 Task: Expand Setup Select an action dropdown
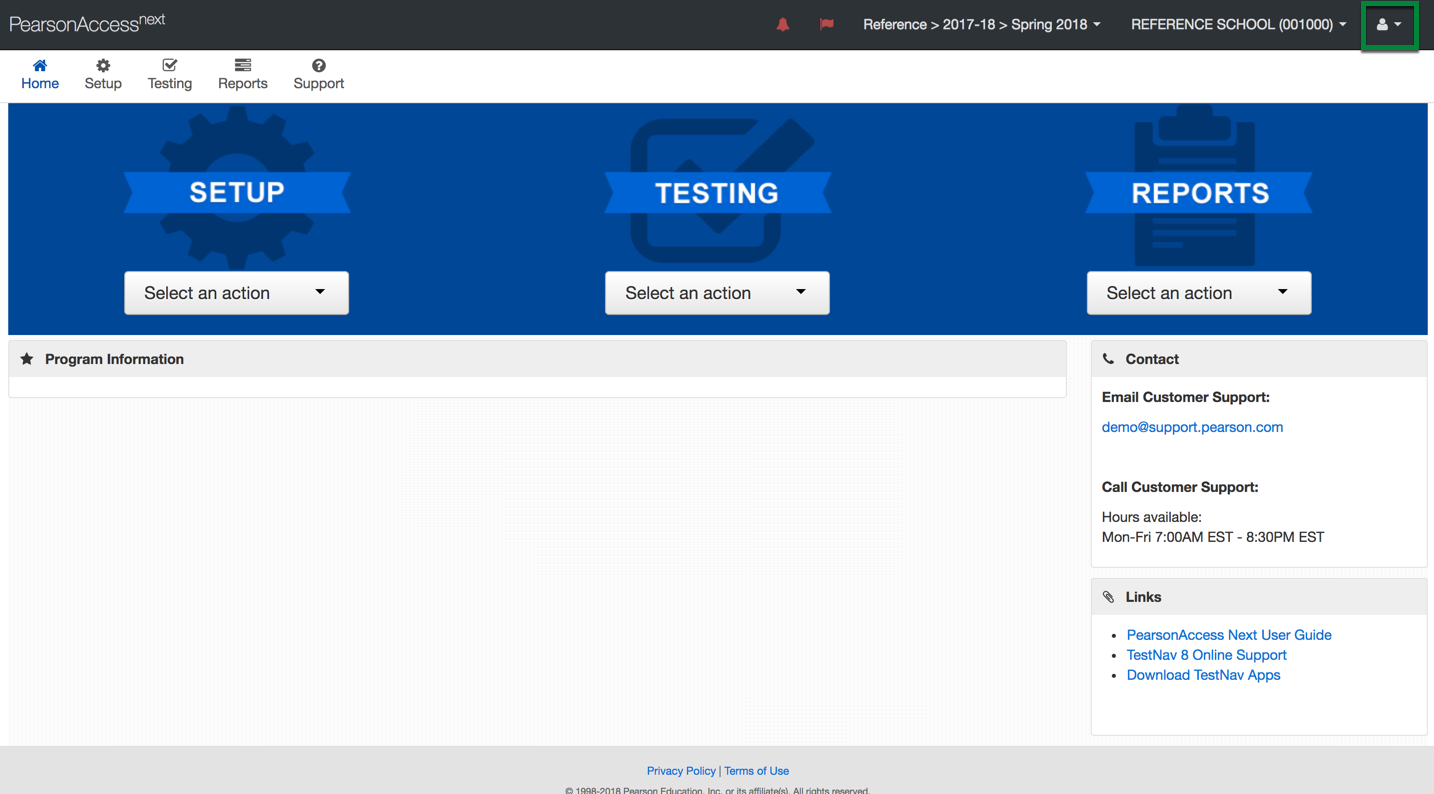coord(236,293)
